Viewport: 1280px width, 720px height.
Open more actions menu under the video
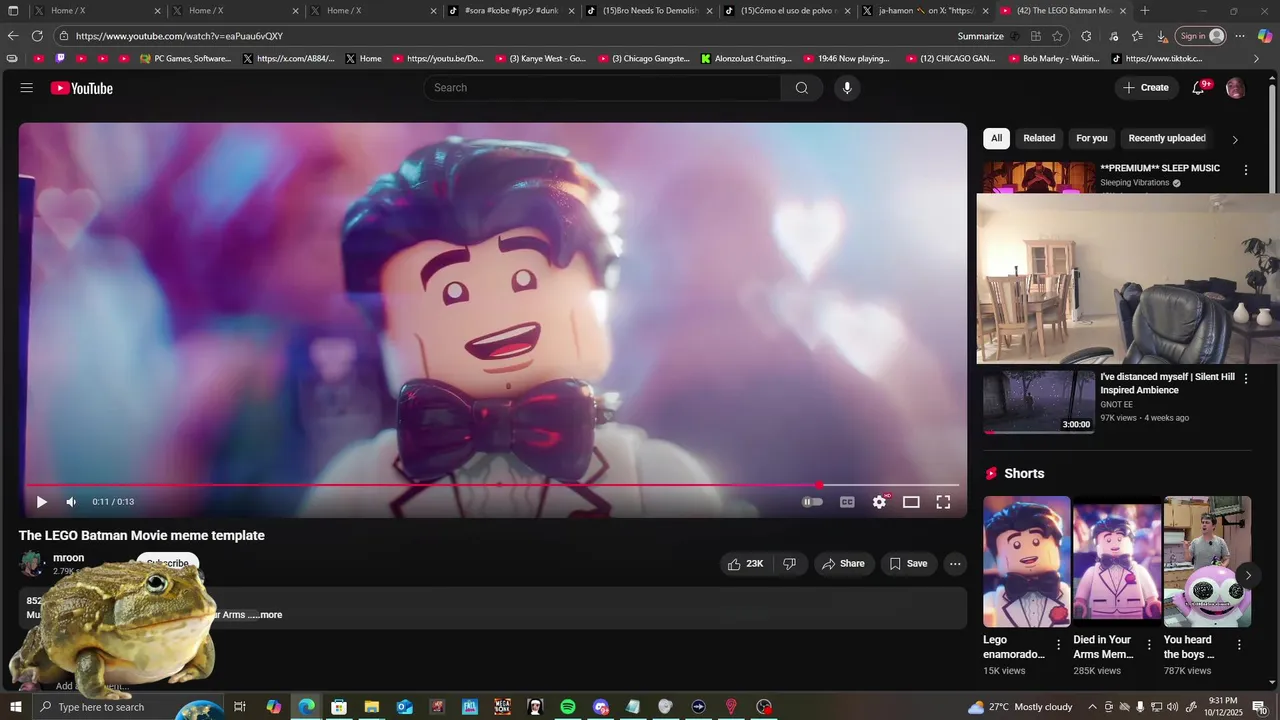coord(955,564)
